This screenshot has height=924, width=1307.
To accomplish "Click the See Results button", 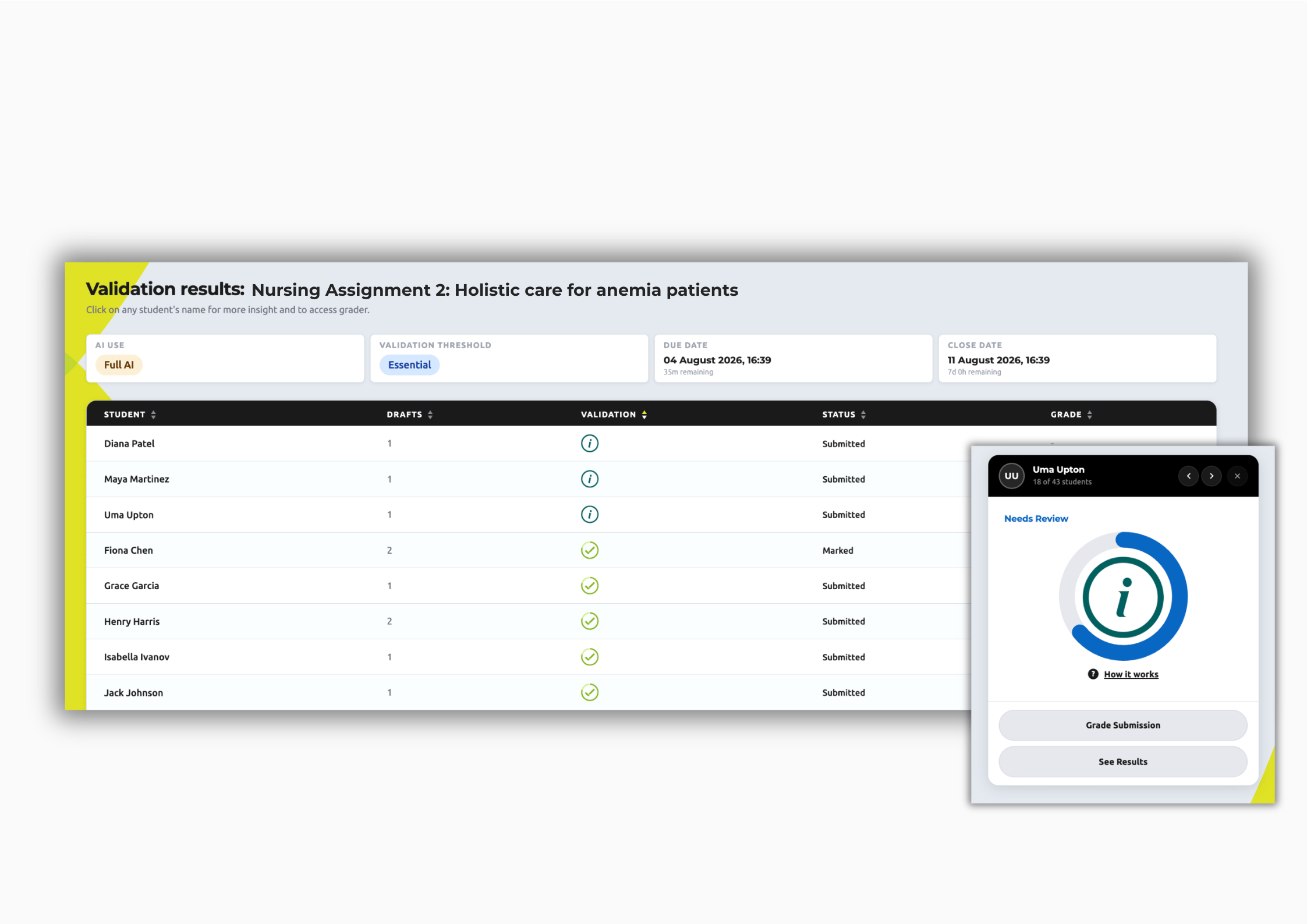I will coord(1122,762).
